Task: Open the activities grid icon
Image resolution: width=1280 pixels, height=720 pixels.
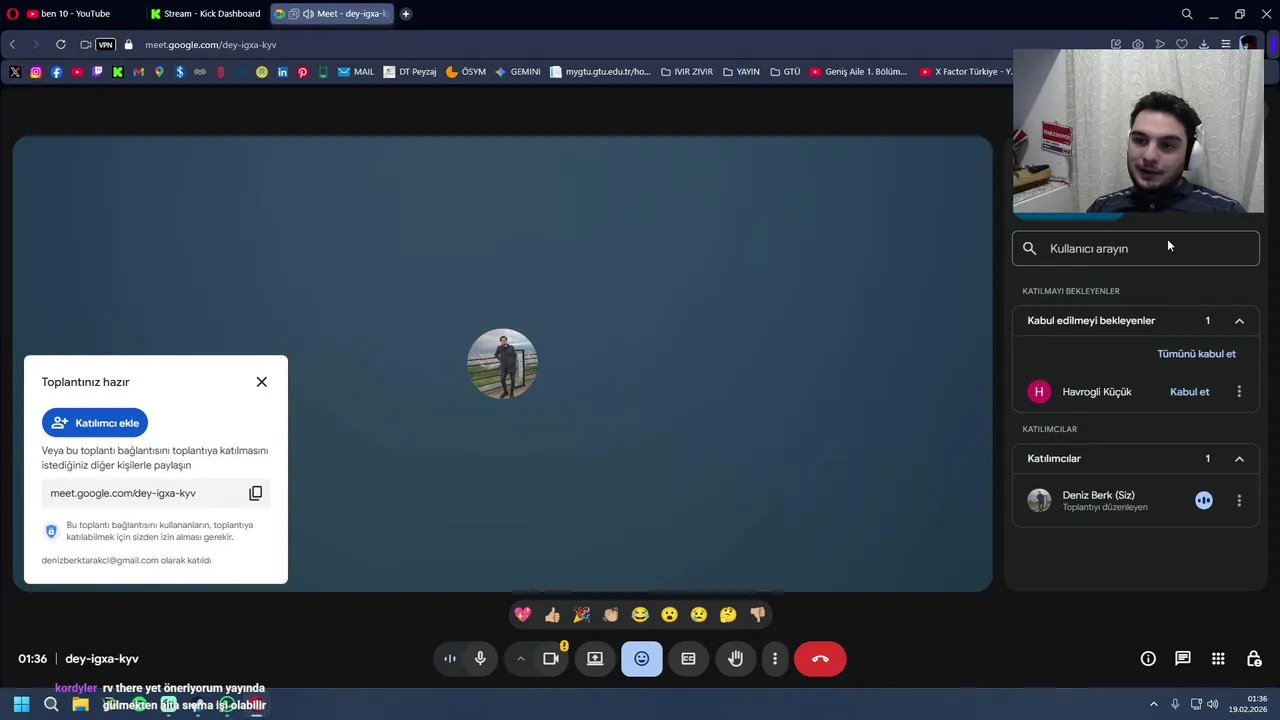Action: click(1218, 659)
